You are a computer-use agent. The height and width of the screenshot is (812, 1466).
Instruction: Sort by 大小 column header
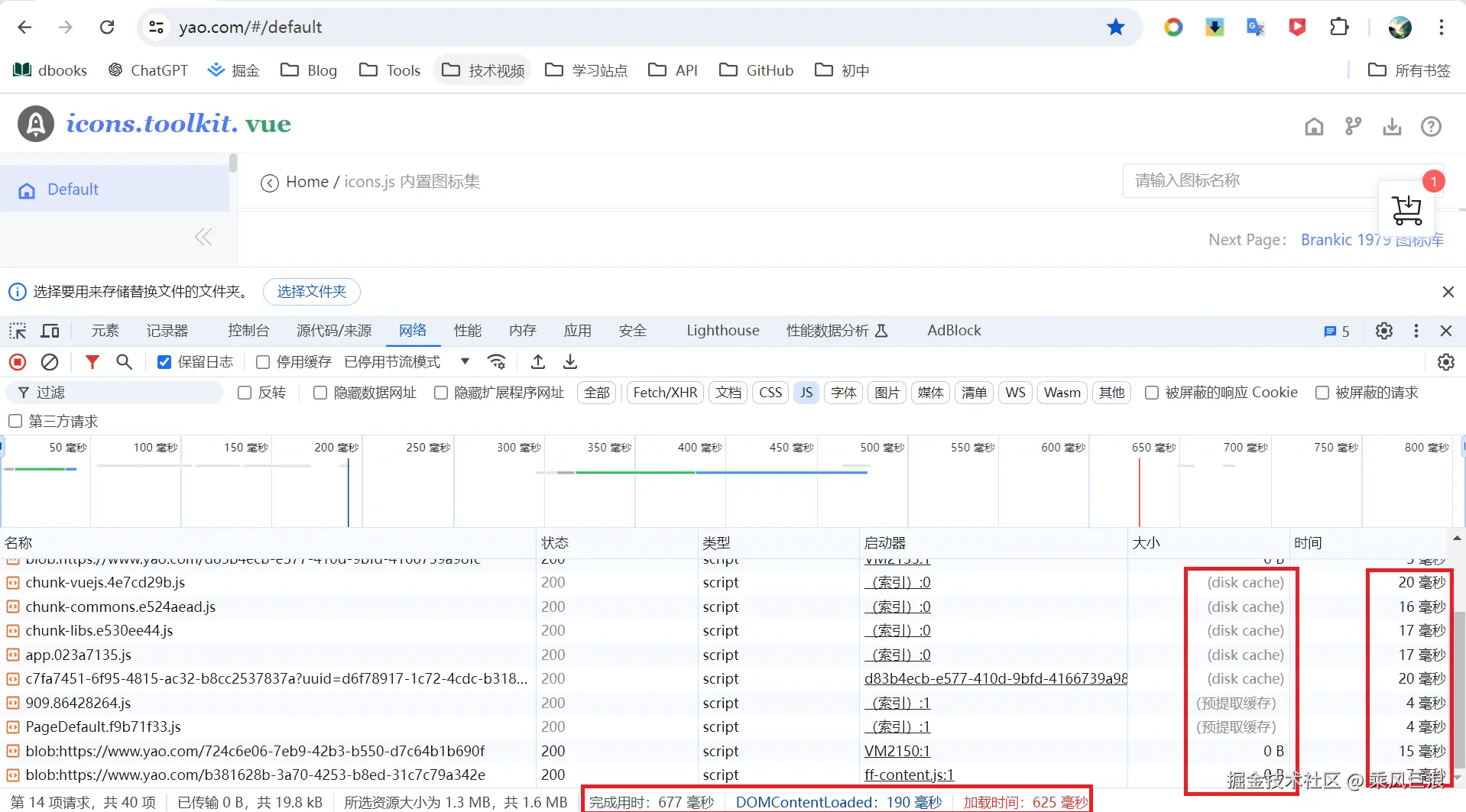tap(1208, 543)
